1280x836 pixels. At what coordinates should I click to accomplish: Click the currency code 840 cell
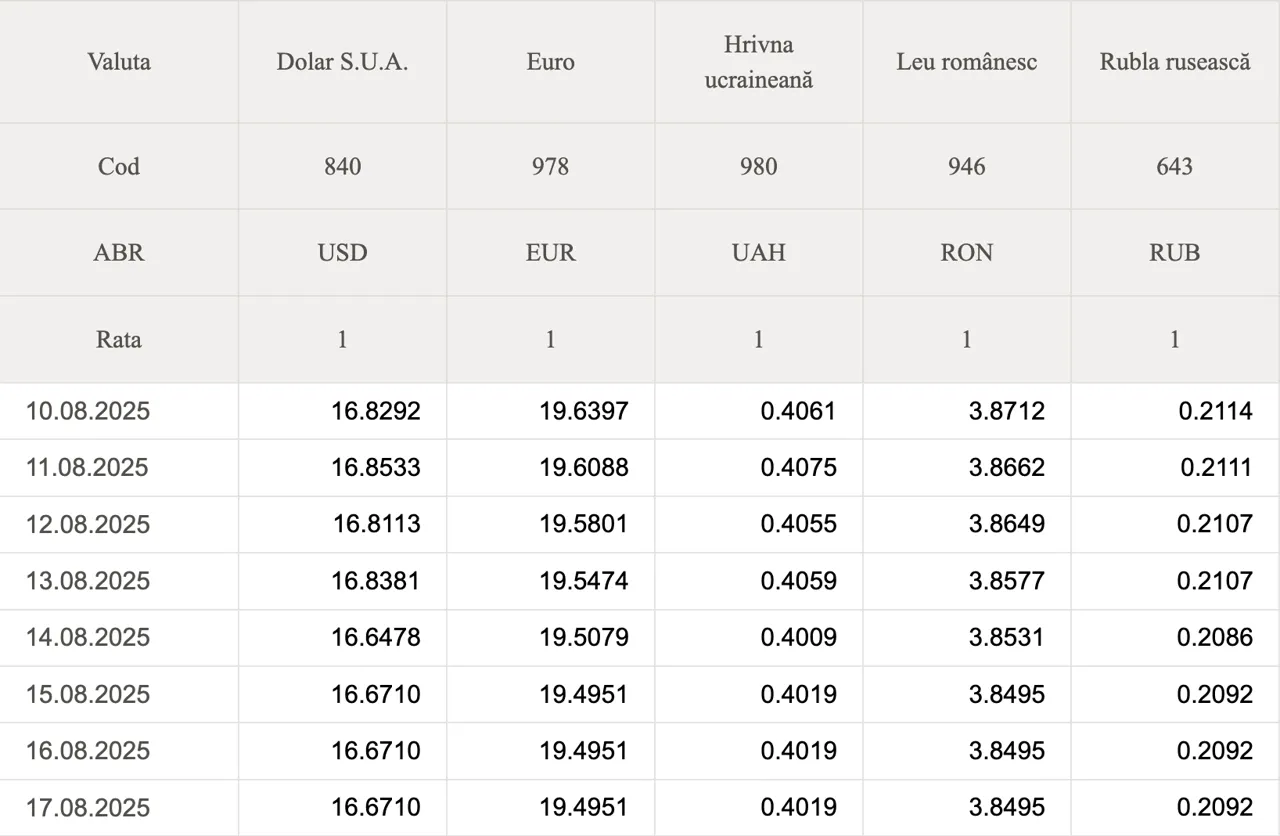342,166
